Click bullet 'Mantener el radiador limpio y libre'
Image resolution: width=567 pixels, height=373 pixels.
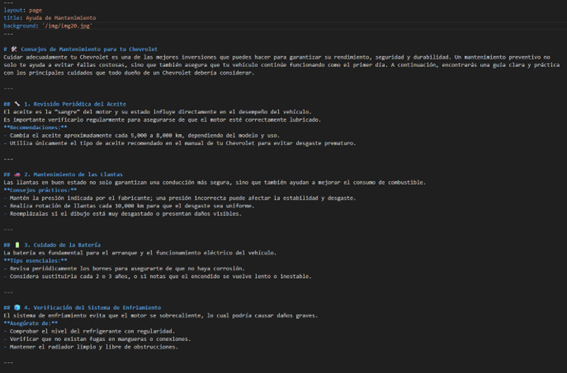coord(91,347)
